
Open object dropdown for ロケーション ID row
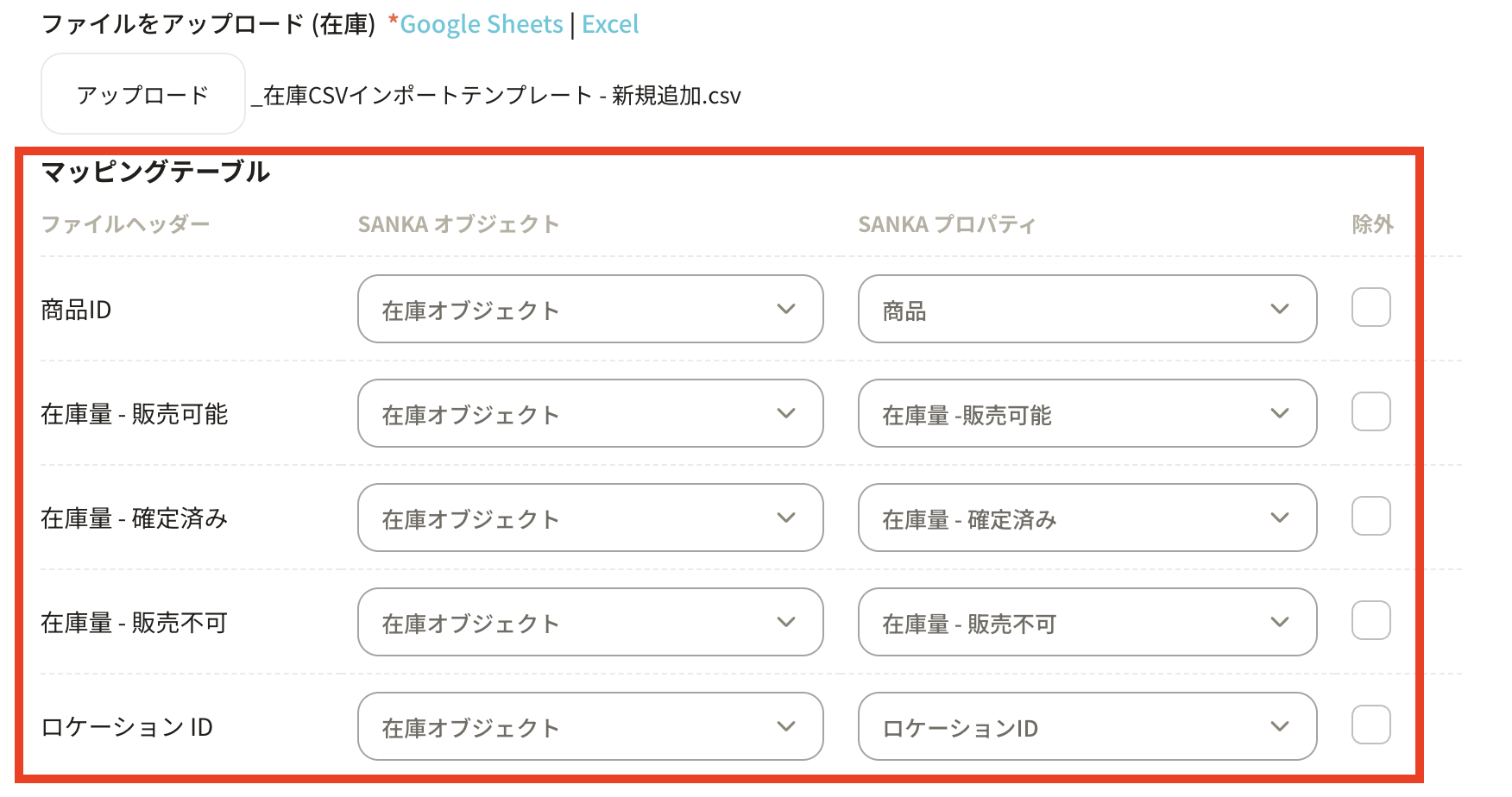(x=590, y=726)
